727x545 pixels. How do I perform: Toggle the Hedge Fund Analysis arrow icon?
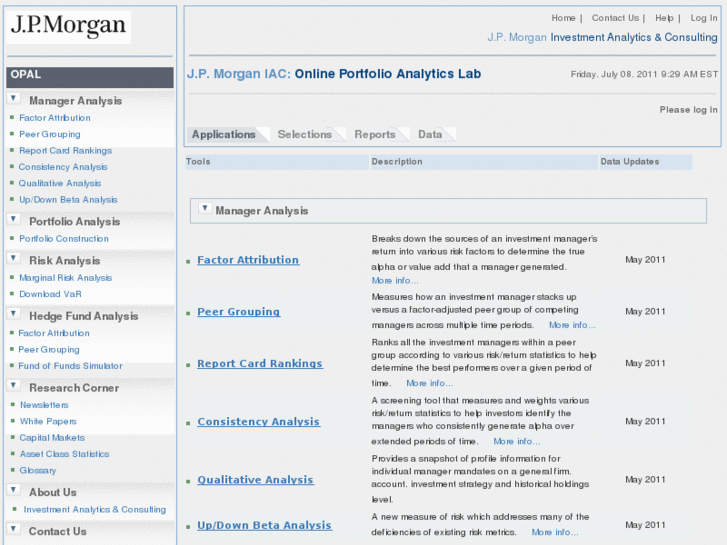[x=14, y=315]
